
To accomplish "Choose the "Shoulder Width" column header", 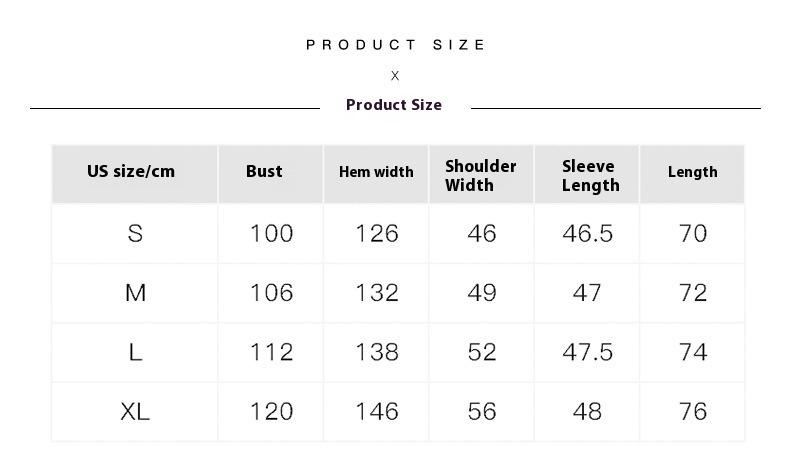I will pos(481,175).
